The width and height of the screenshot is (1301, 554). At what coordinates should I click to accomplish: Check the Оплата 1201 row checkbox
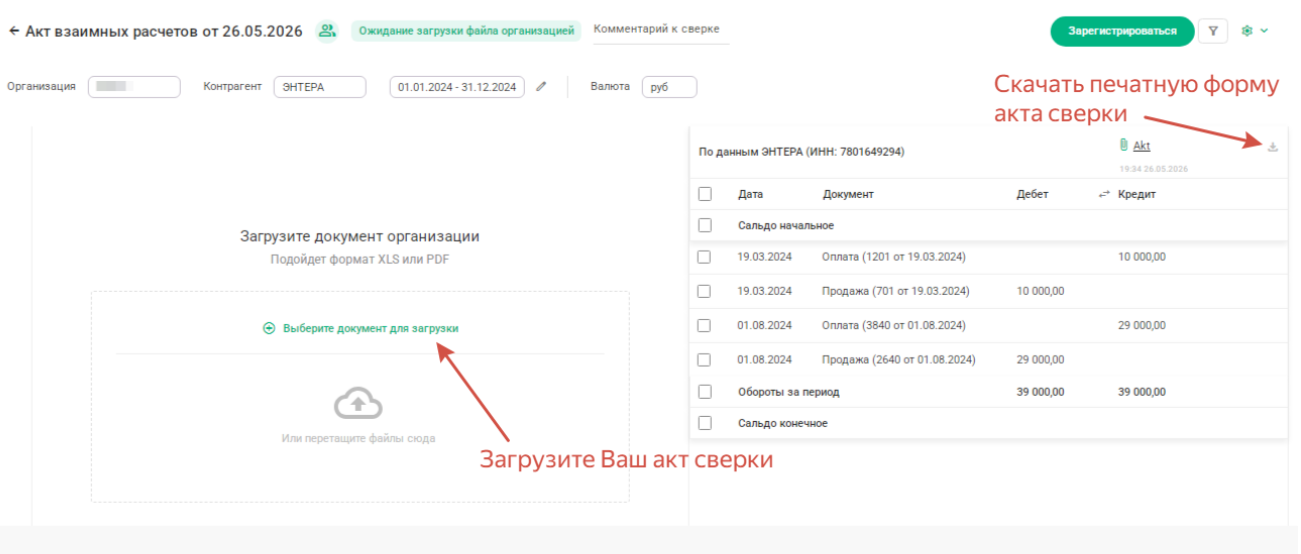point(704,257)
